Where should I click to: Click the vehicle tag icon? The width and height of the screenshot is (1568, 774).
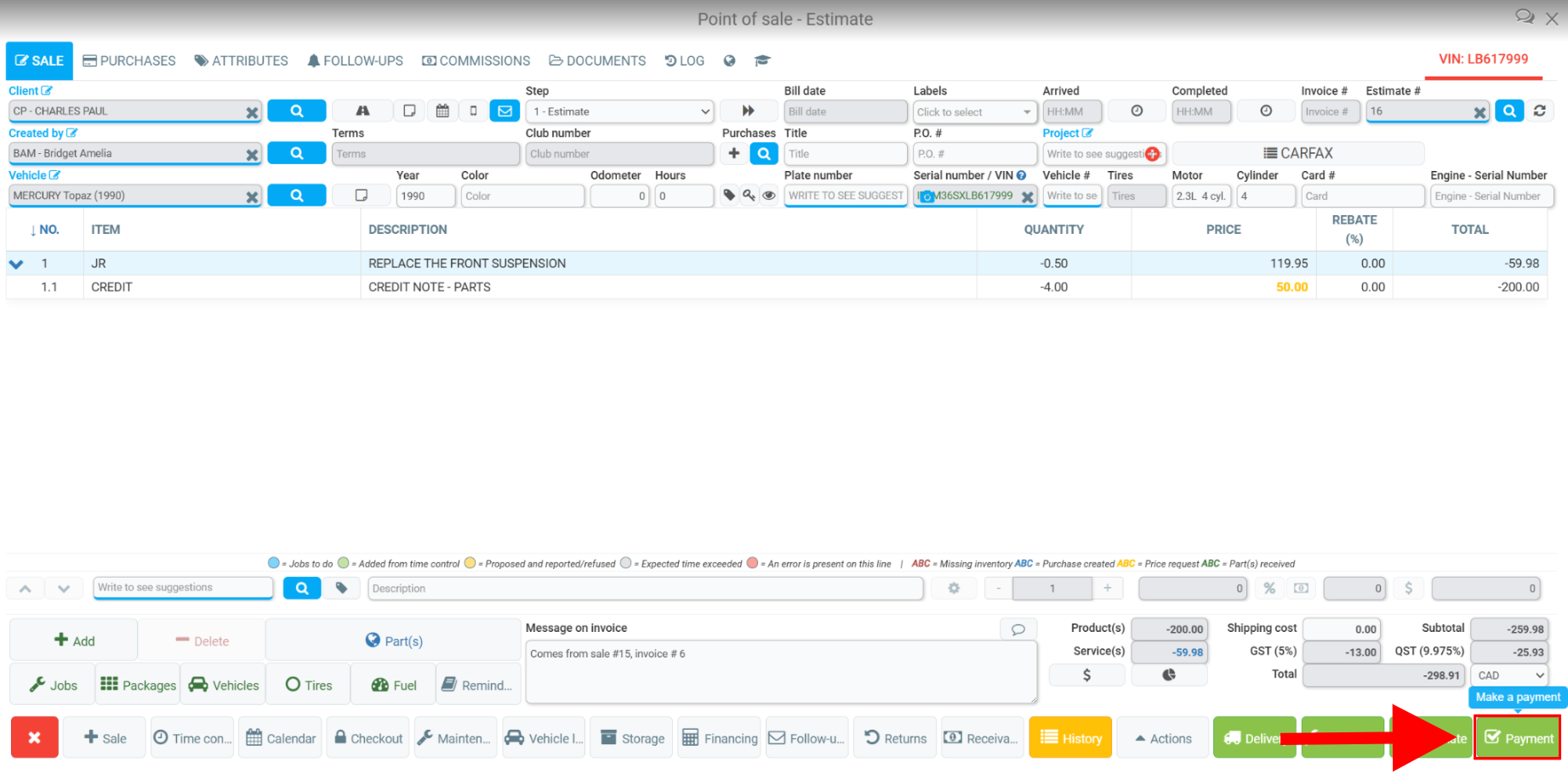(729, 195)
